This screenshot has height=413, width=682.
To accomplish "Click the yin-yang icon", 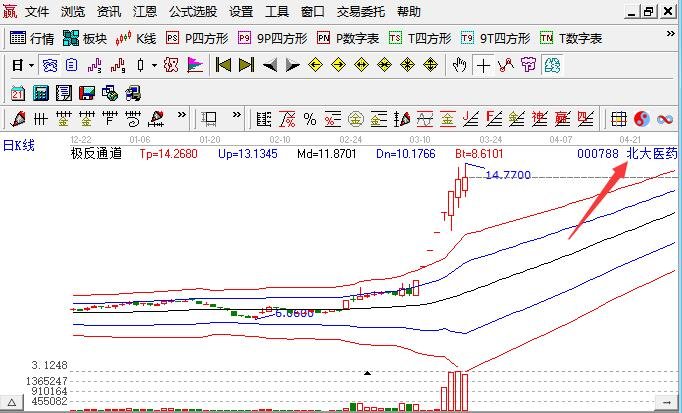I will click(x=642, y=119).
